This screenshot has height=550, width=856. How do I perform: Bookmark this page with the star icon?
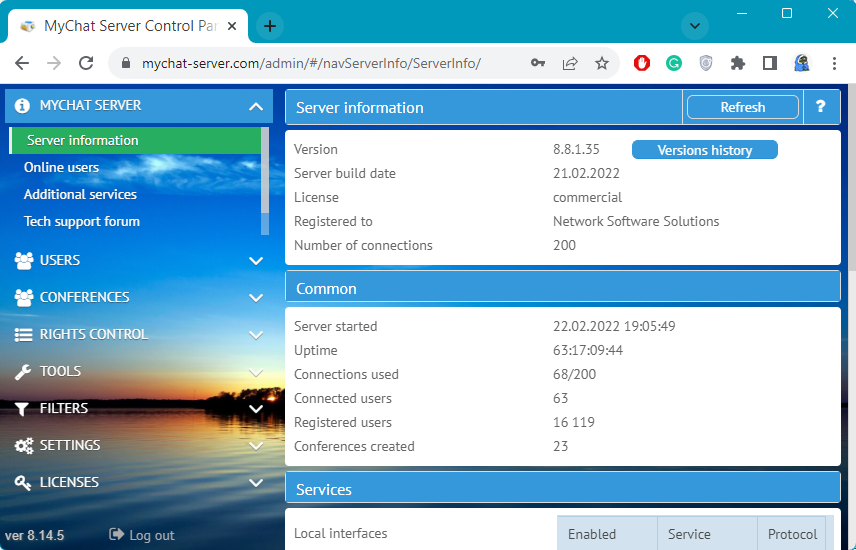602,63
